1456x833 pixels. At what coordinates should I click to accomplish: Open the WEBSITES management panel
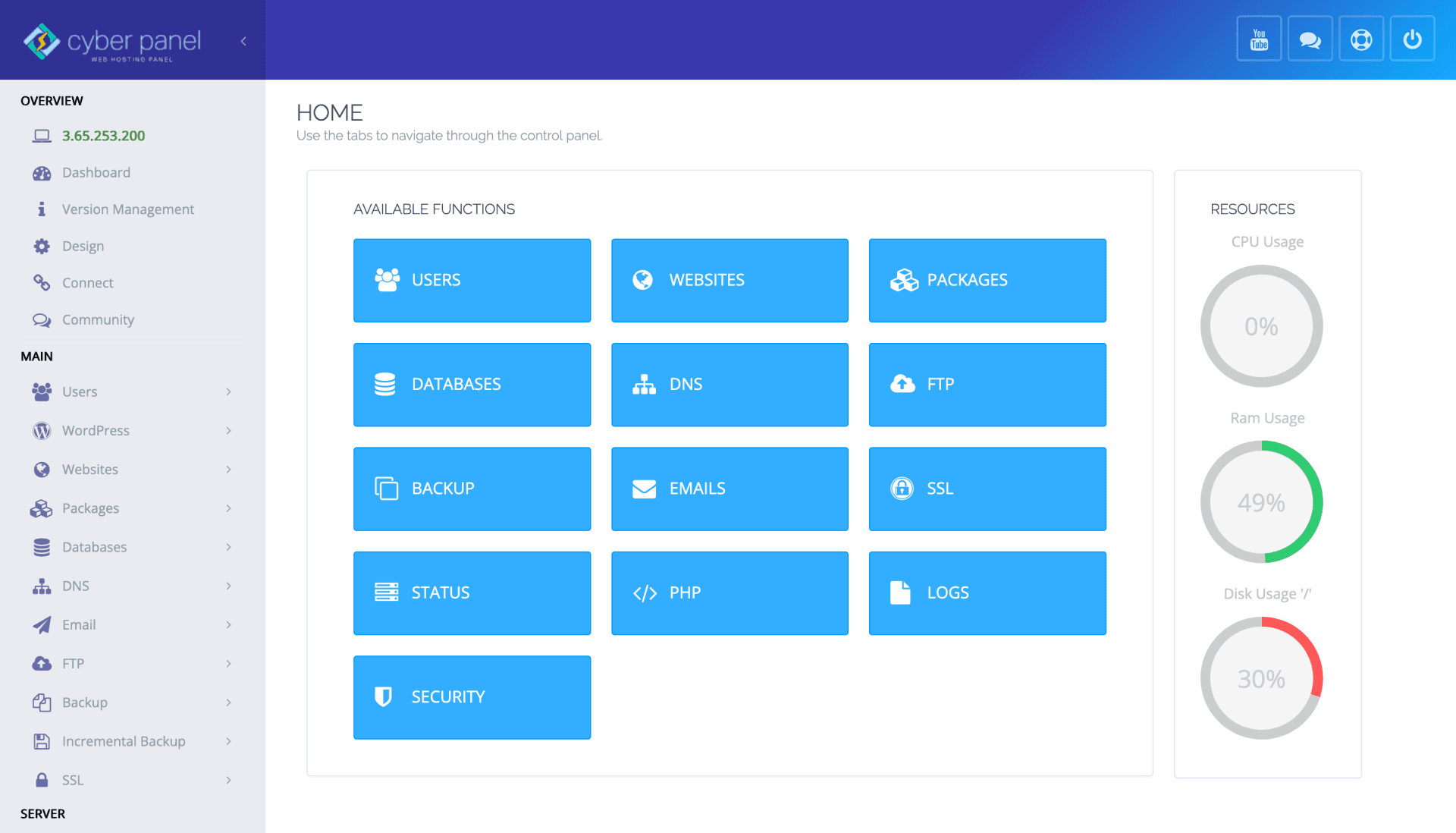pos(730,280)
